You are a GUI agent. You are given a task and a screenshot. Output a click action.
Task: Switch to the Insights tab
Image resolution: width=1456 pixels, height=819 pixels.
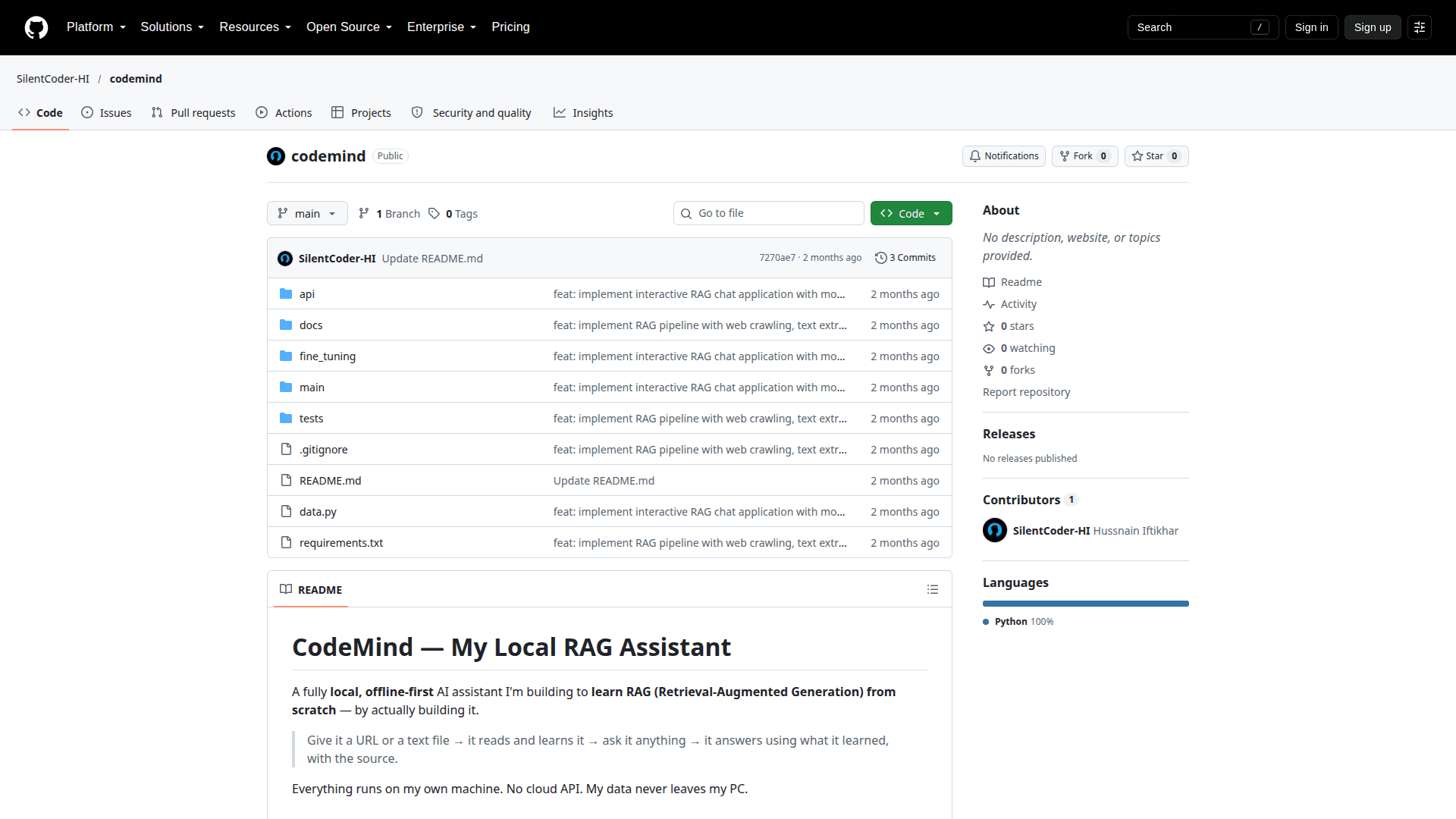[583, 113]
